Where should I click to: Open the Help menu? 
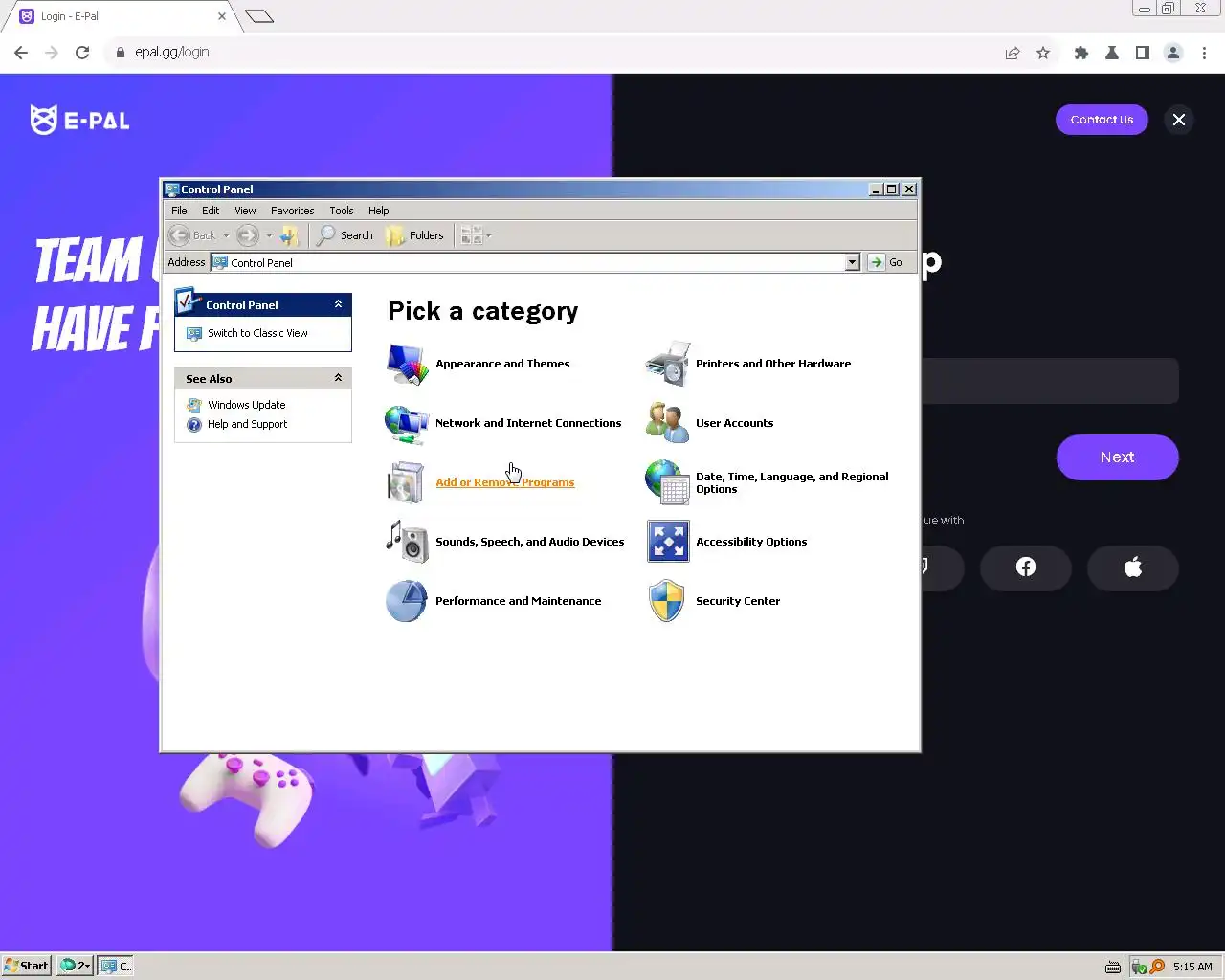click(x=378, y=211)
